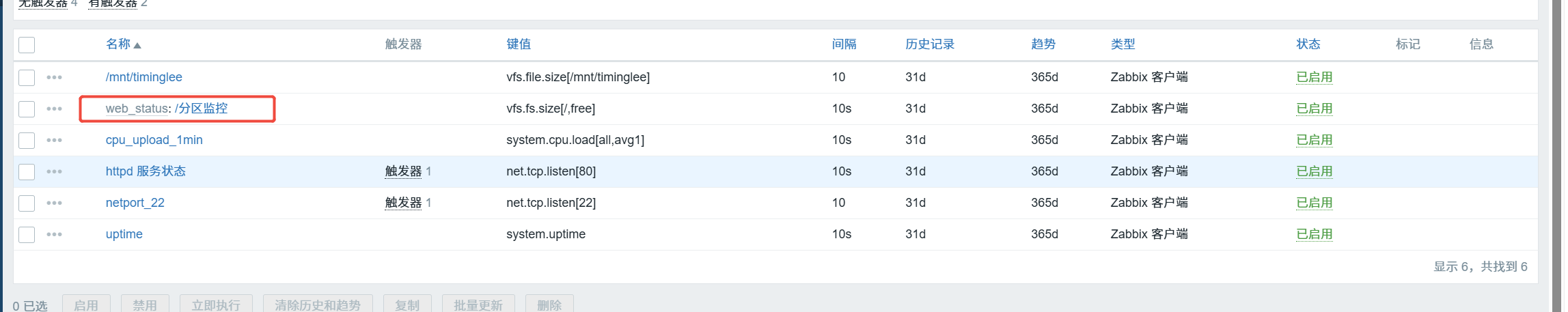
Task: Open the /分区监控 item link
Action: pyautogui.click(x=201, y=109)
